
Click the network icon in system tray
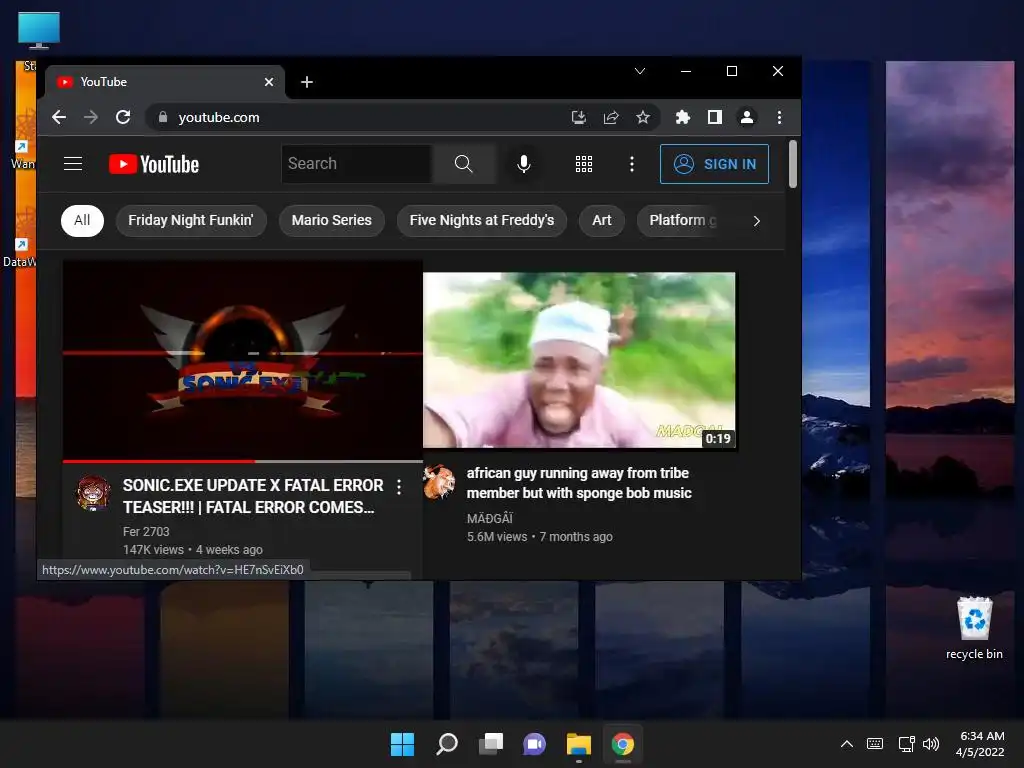point(906,744)
